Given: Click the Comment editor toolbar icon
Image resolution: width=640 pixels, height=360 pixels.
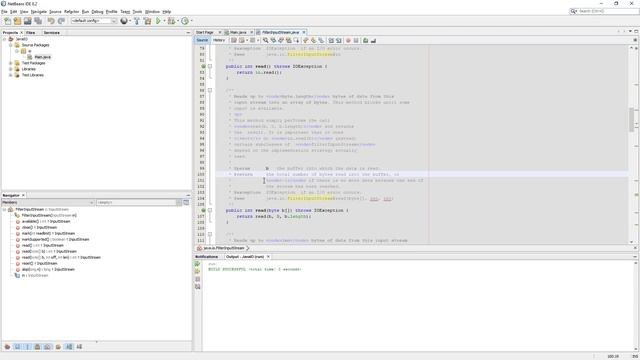Looking at the screenshot, I should (x=366, y=40).
